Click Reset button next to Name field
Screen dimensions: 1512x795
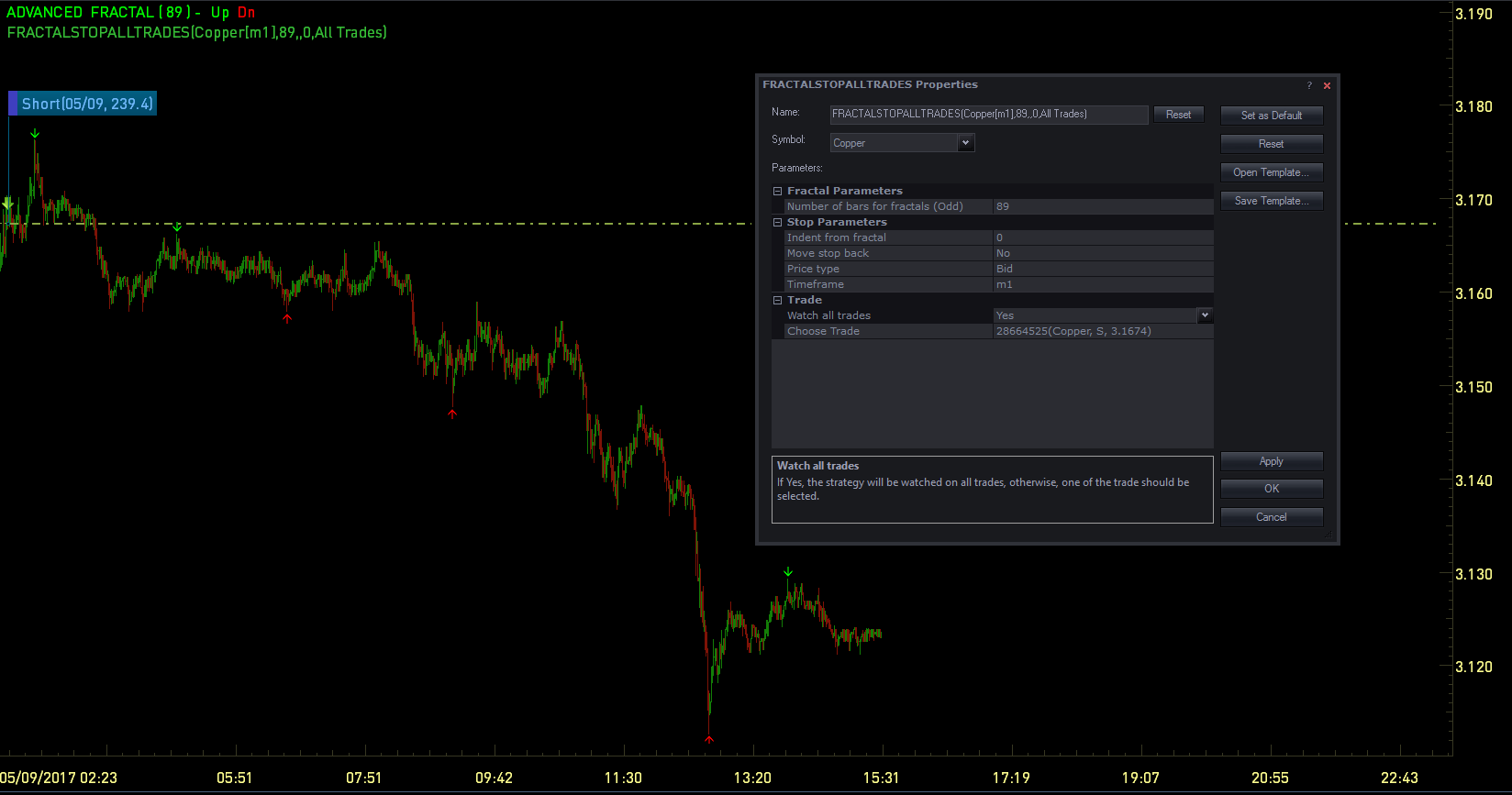pos(1178,115)
